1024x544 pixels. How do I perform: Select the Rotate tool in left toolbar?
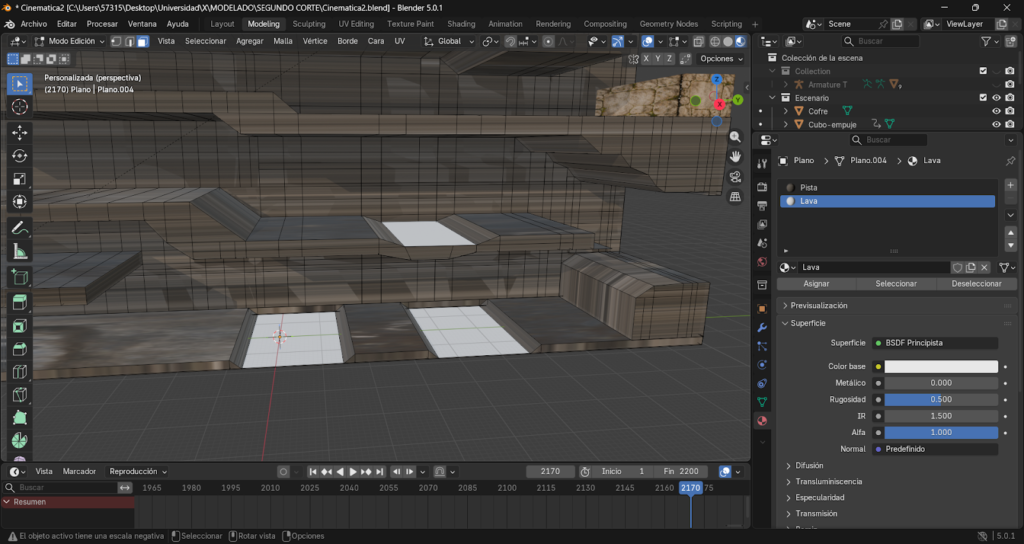[x=20, y=155]
